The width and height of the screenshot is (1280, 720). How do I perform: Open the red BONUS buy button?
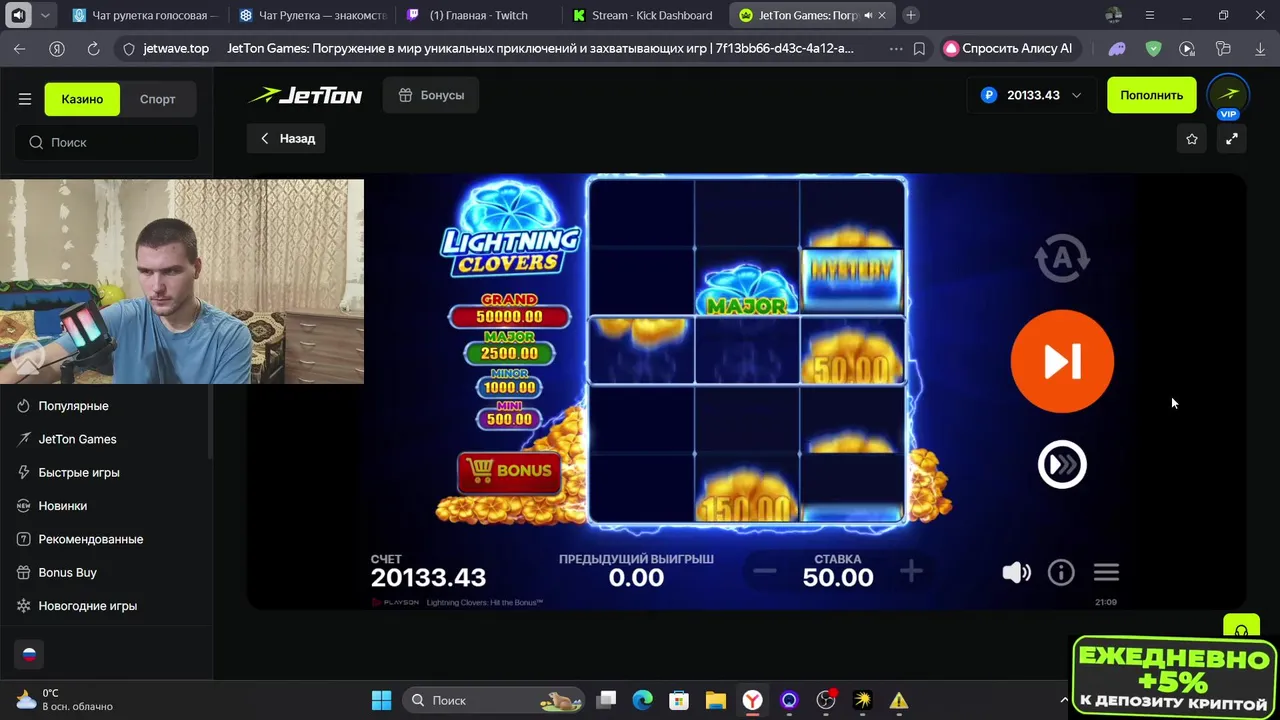point(509,471)
